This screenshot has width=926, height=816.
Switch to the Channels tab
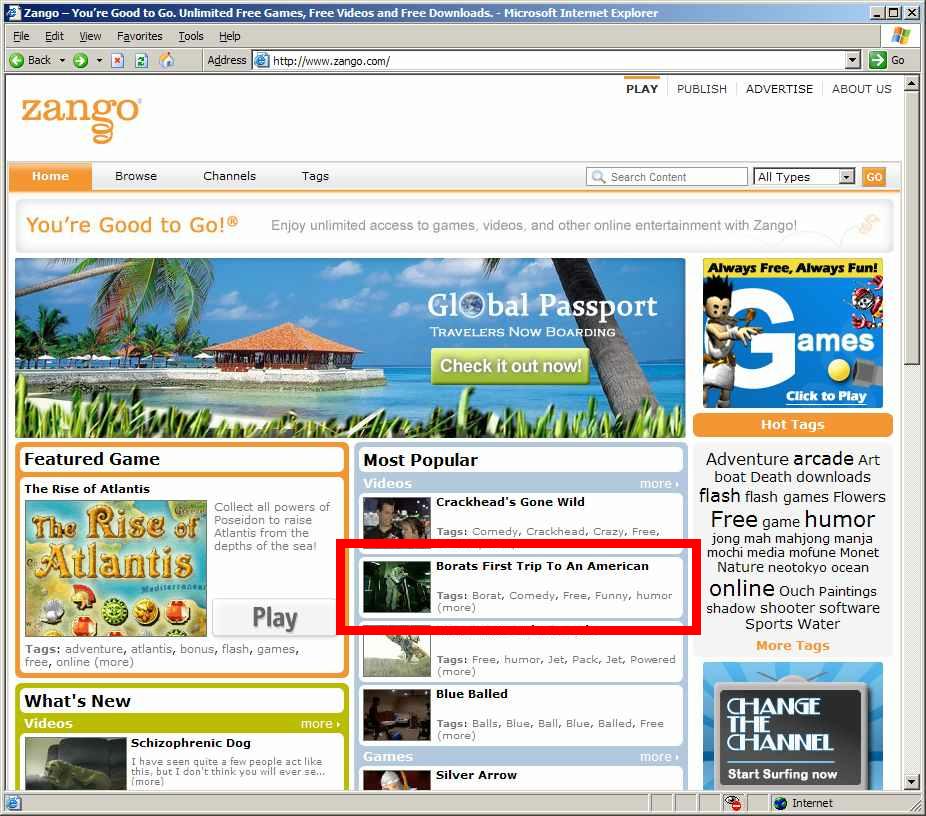pos(230,177)
